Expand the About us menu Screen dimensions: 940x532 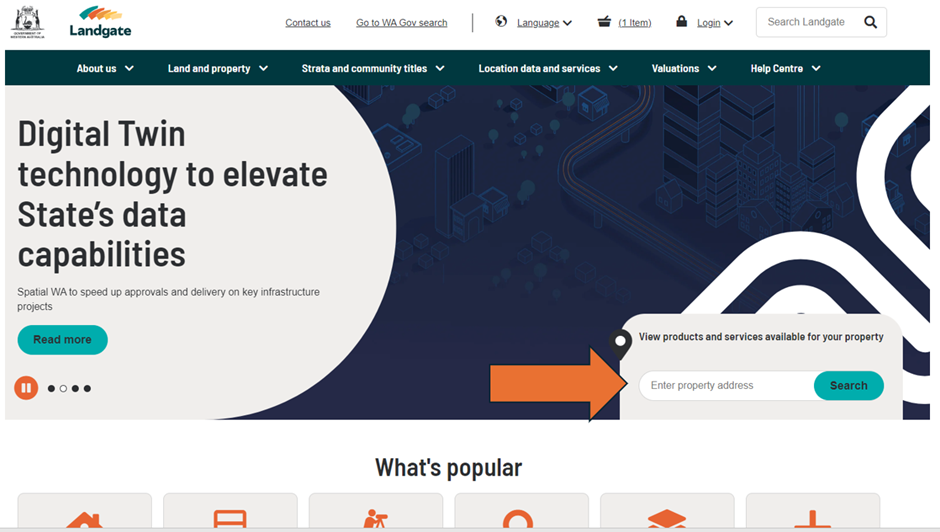point(105,68)
